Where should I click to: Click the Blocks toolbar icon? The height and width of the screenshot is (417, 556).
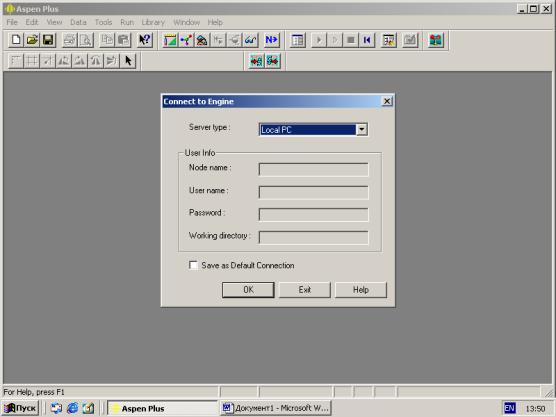point(234,40)
